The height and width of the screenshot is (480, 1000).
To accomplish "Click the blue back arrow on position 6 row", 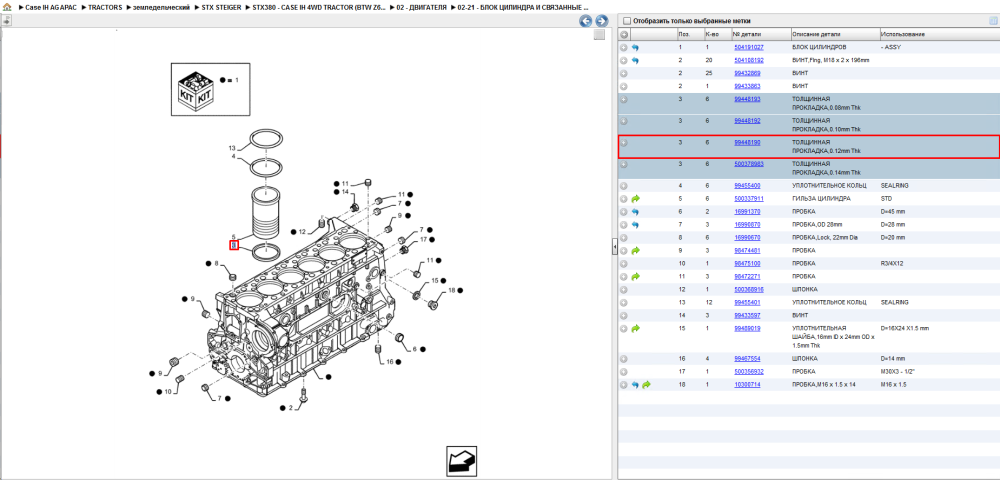I will click(635, 212).
